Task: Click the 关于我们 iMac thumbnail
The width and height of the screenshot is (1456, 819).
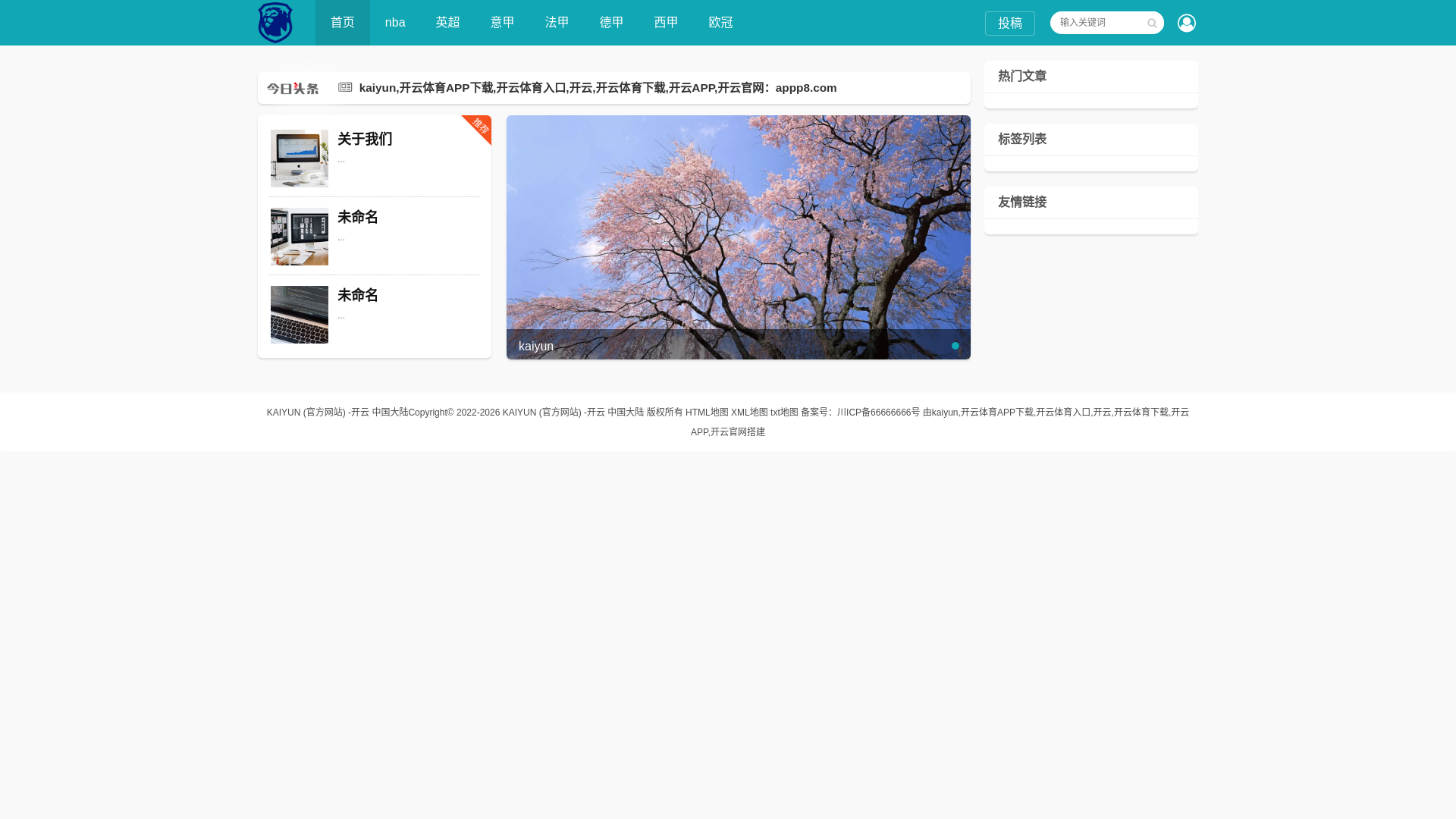Action: point(300,158)
